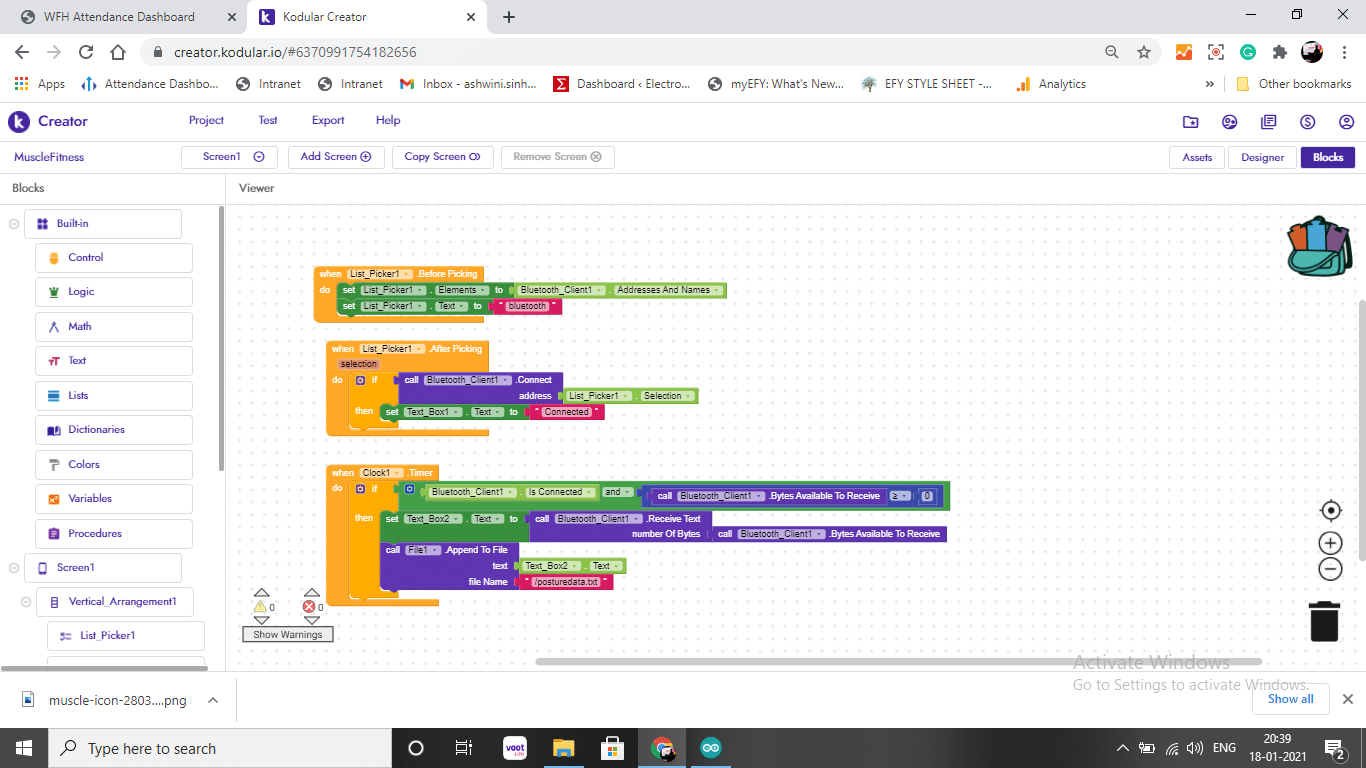The height and width of the screenshot is (768, 1366).
Task: Open gear mutator on the 'and' block
Action: (x=409, y=489)
